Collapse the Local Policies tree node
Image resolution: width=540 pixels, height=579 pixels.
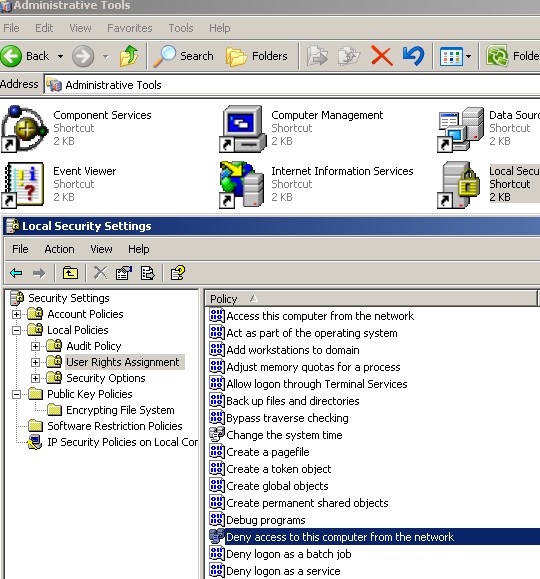(16, 330)
